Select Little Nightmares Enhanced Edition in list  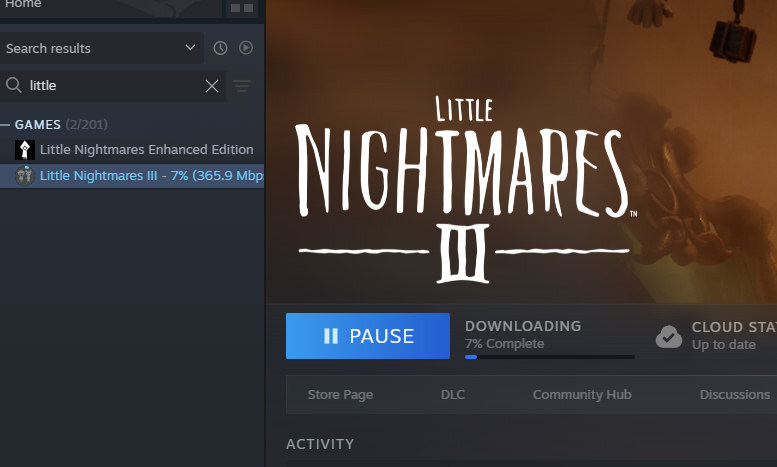(132, 150)
